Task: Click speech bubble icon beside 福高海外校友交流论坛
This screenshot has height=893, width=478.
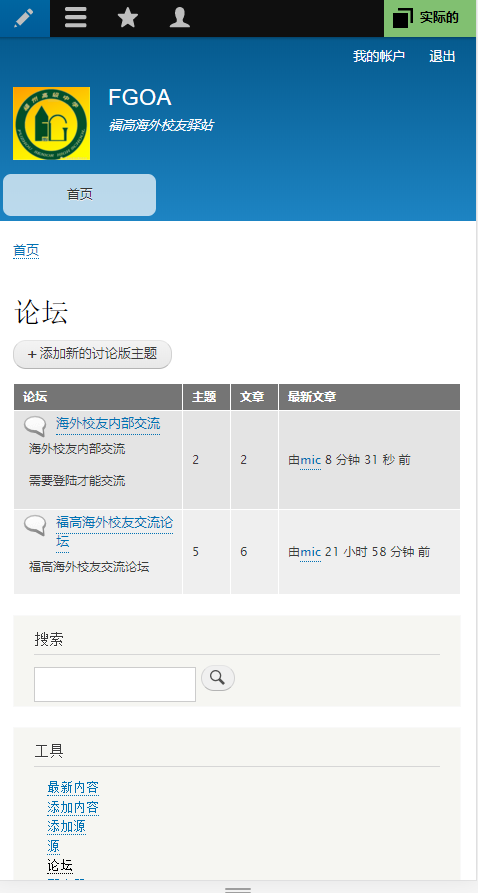Action: click(35, 525)
